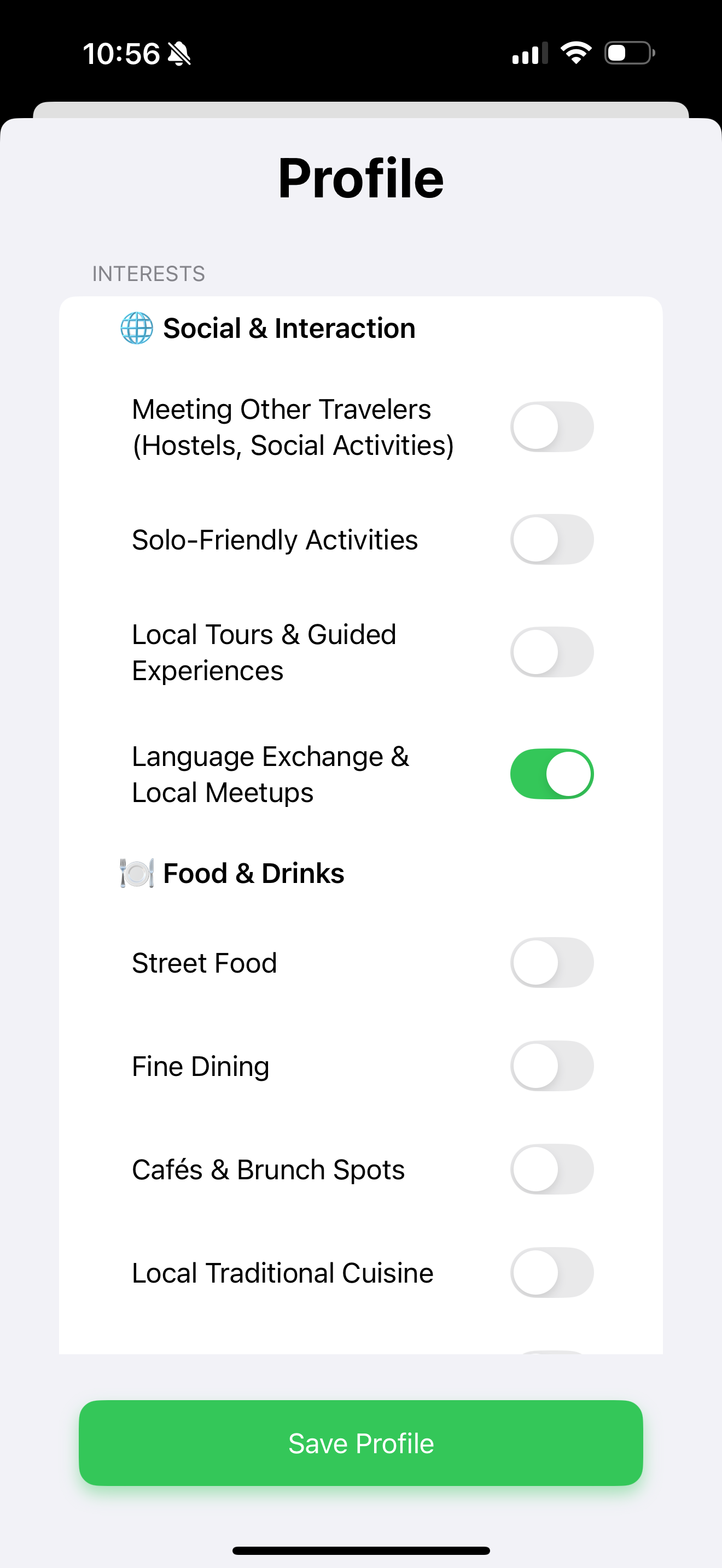The image size is (722, 1568).
Task: Tap the Save Profile button
Action: (x=361, y=1443)
